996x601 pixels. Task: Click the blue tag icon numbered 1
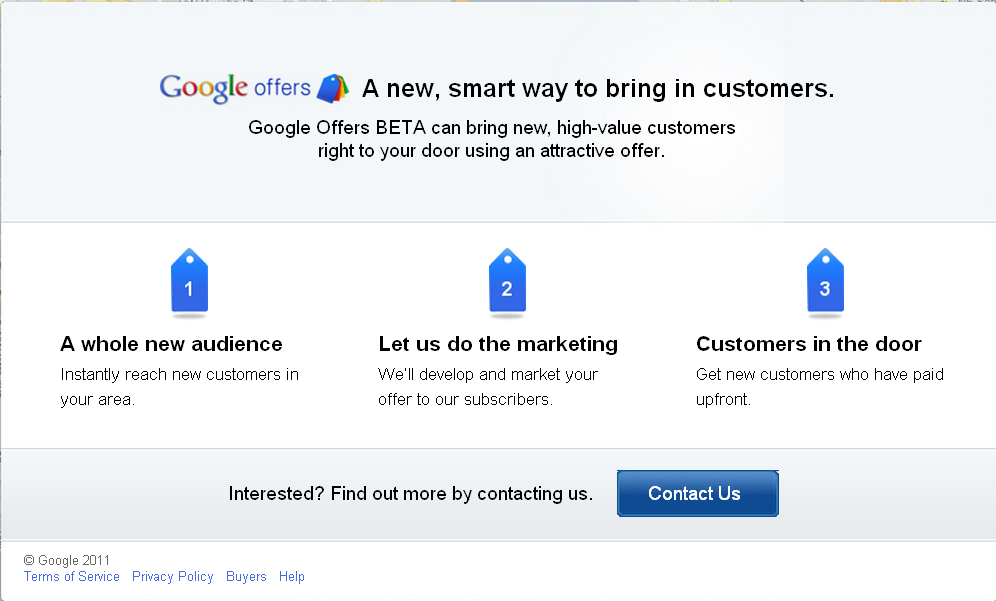189,282
